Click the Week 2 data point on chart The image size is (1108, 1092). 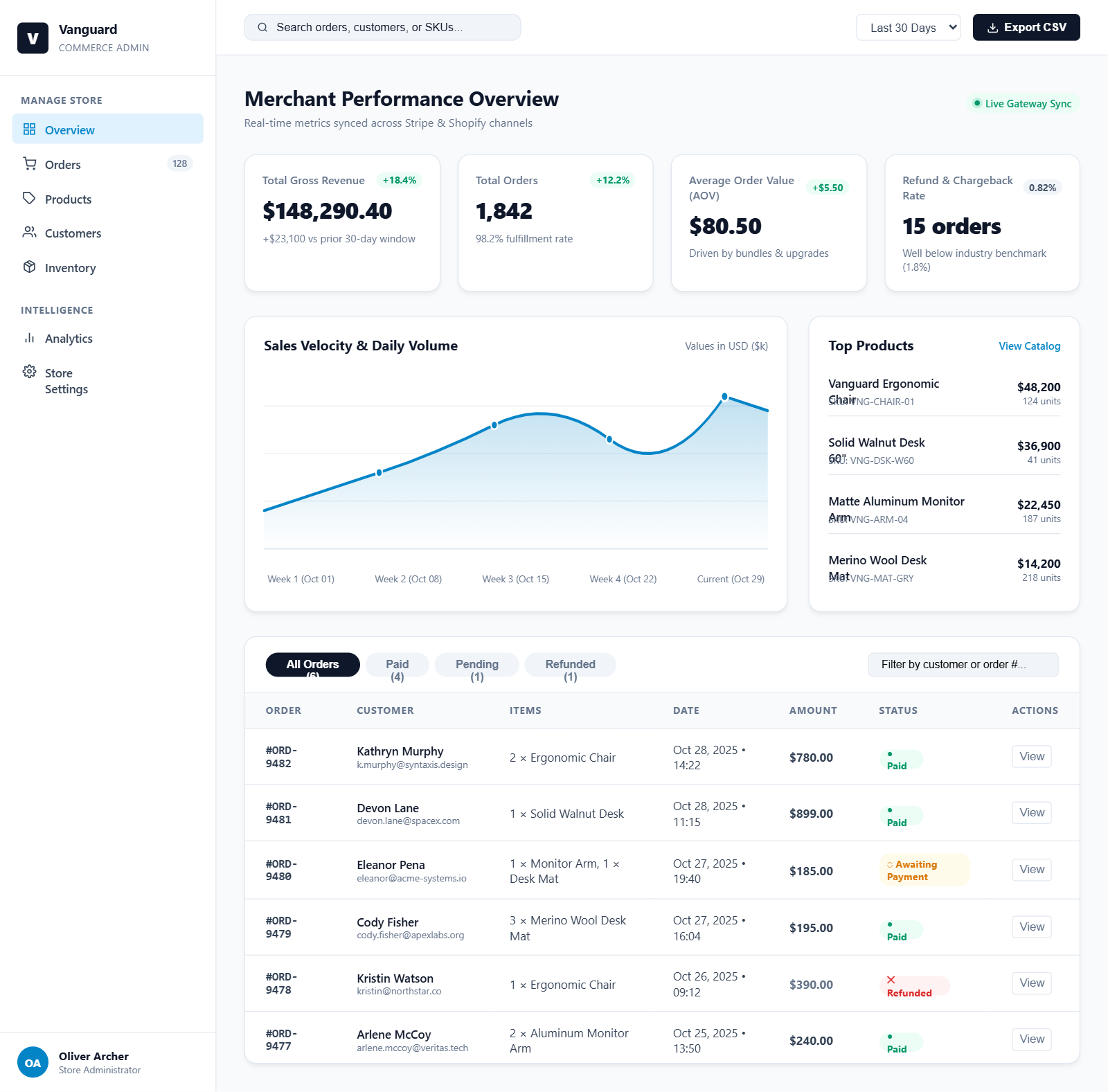(379, 473)
